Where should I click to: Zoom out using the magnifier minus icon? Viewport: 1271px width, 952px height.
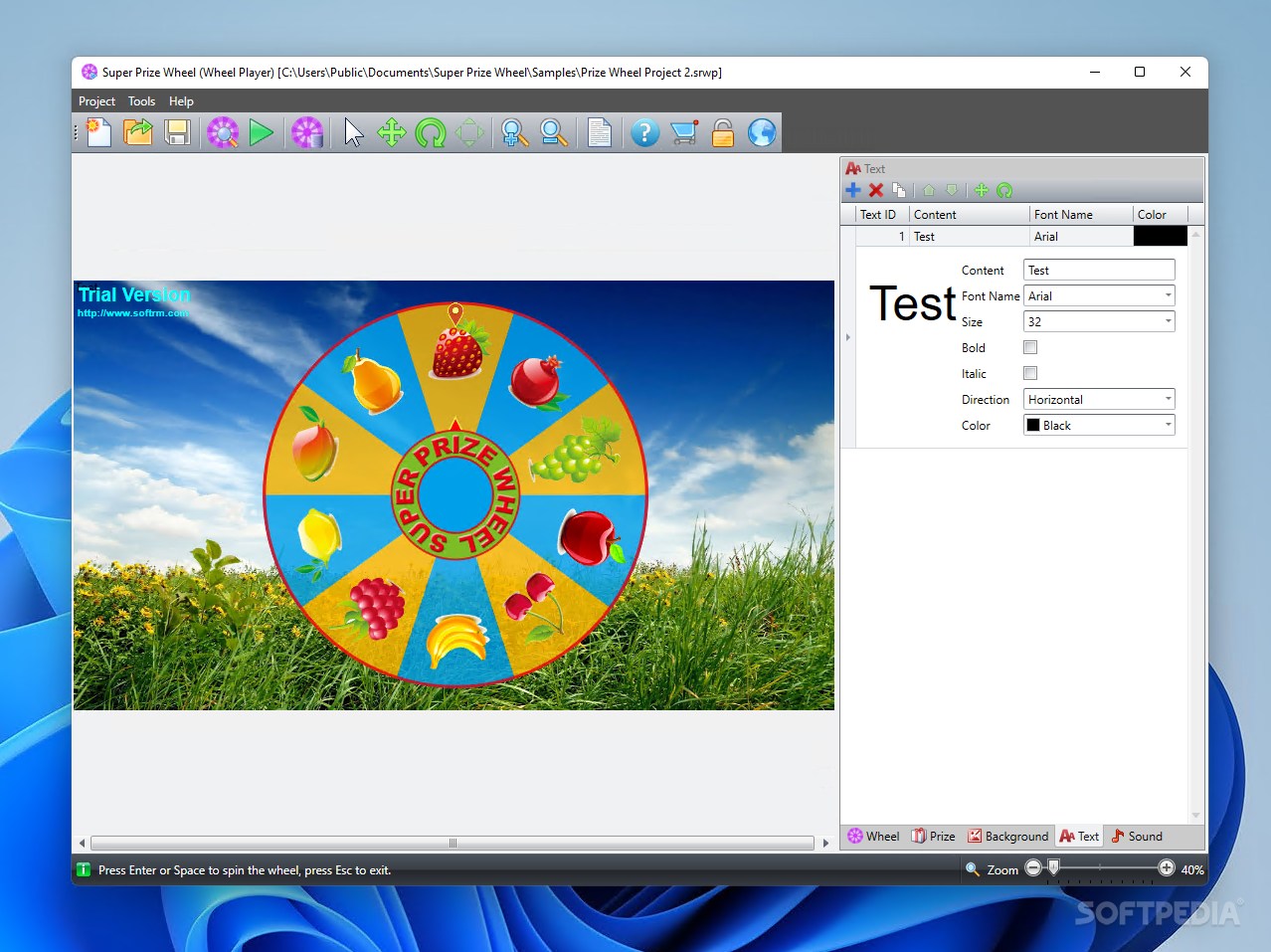(x=554, y=132)
